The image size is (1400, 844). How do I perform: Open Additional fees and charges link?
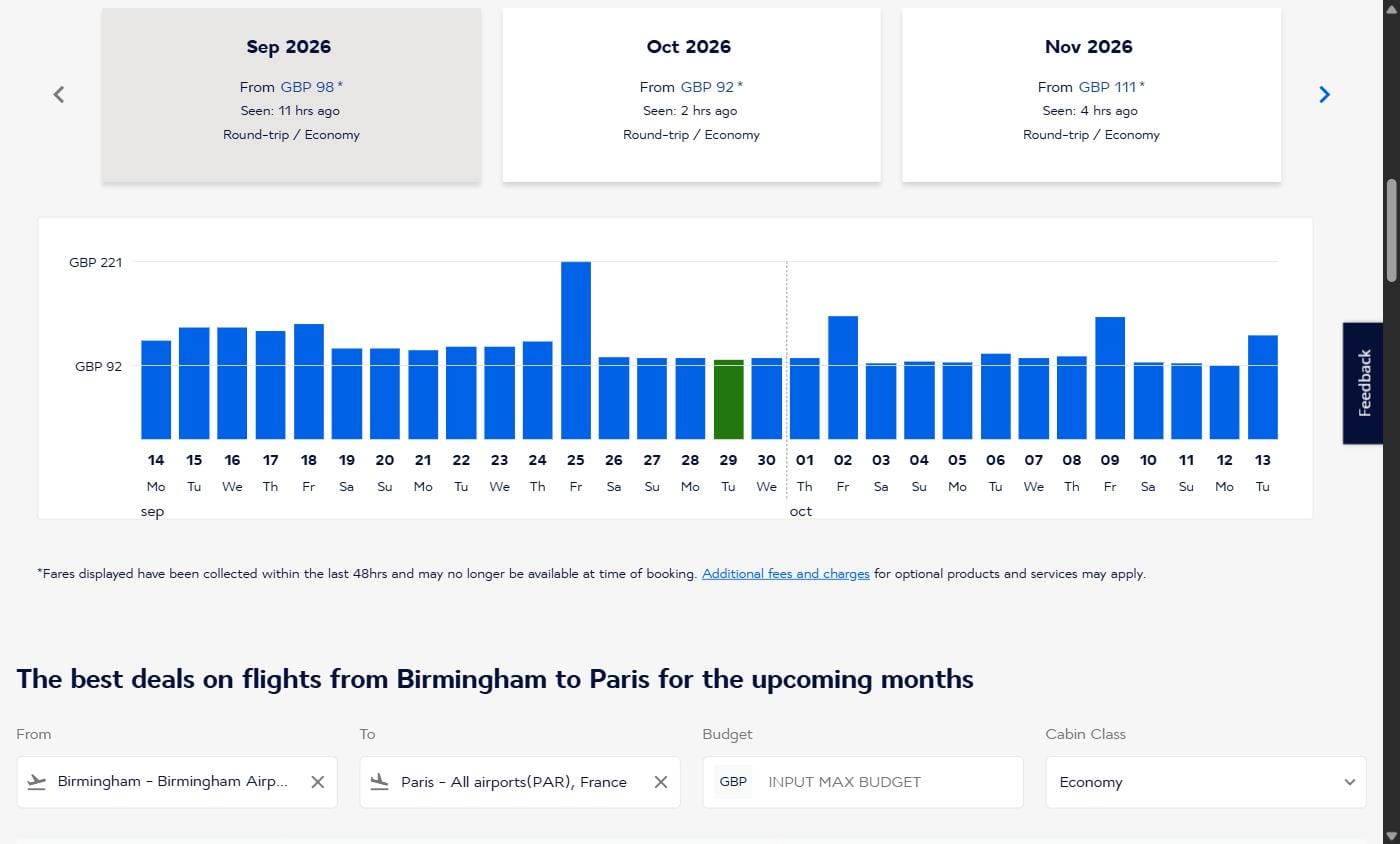click(x=786, y=574)
